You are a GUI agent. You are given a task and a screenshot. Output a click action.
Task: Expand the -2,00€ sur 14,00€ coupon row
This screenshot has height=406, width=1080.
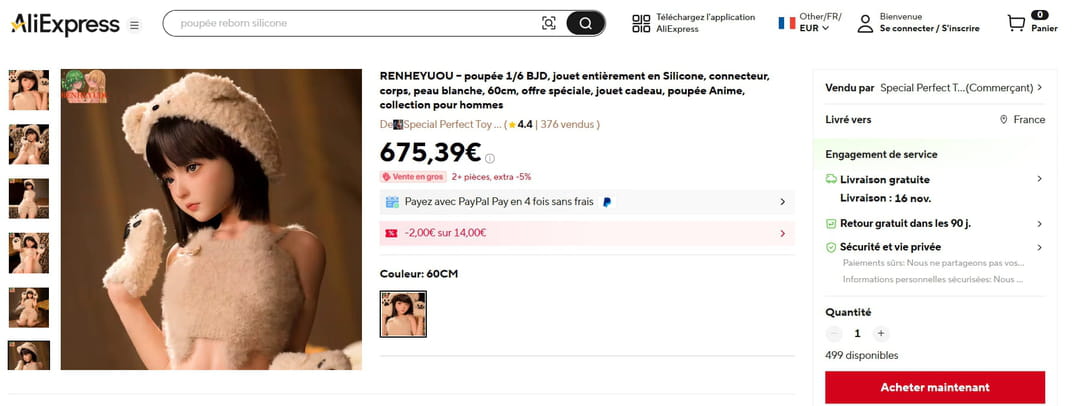(x=782, y=233)
